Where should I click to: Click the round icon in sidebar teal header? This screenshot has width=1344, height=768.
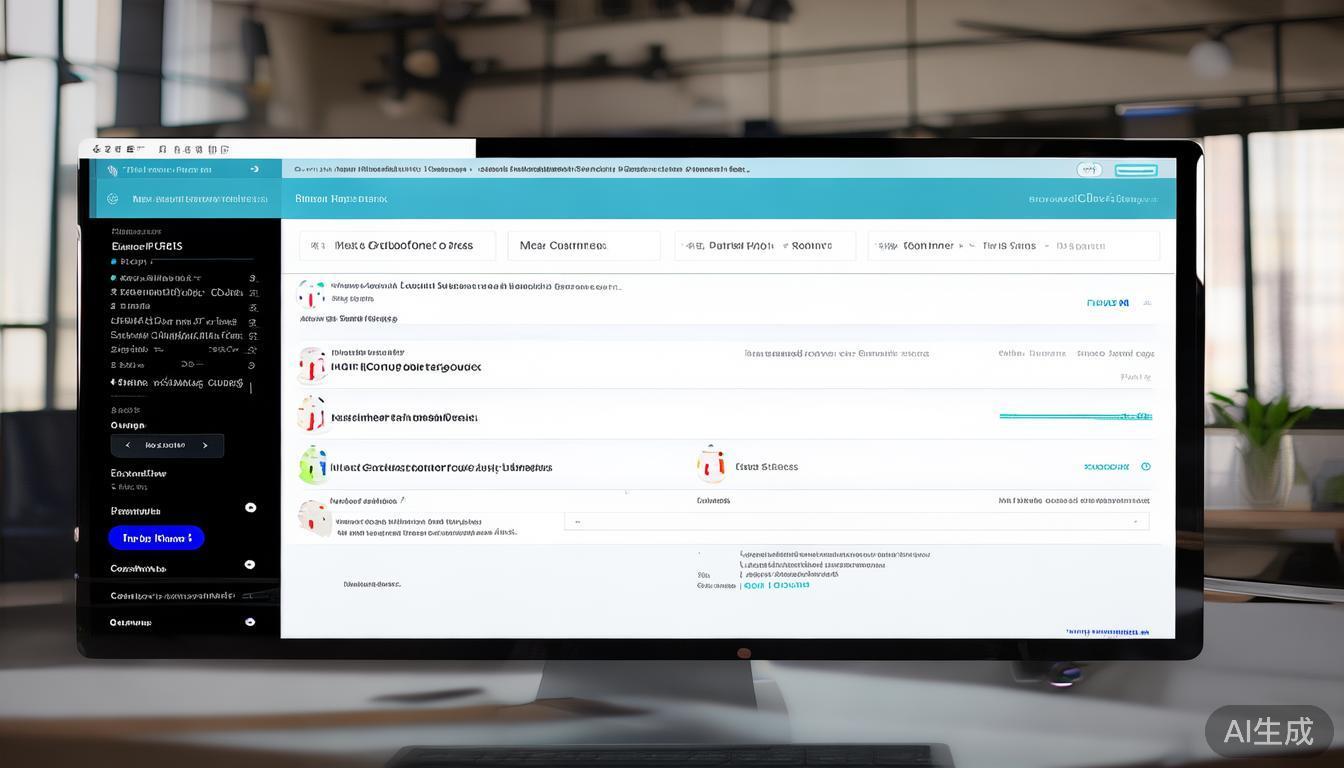[112, 199]
